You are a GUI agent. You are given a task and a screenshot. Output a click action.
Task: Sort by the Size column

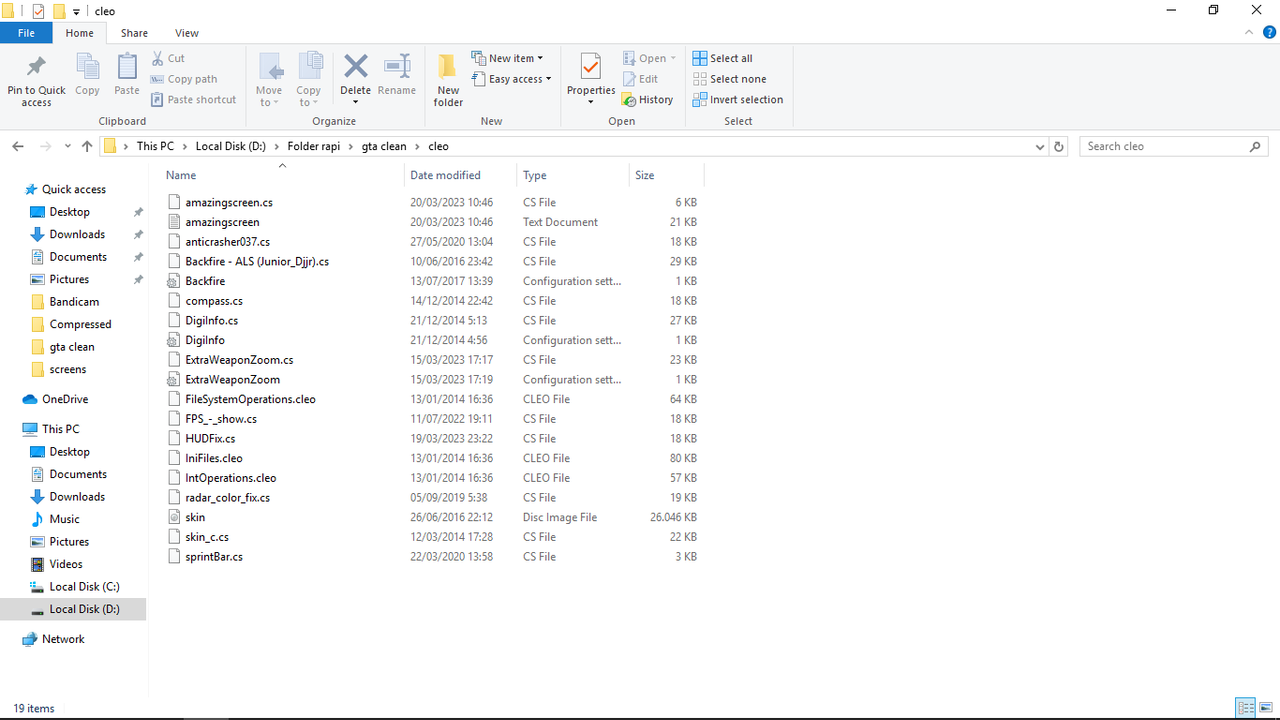coord(667,175)
